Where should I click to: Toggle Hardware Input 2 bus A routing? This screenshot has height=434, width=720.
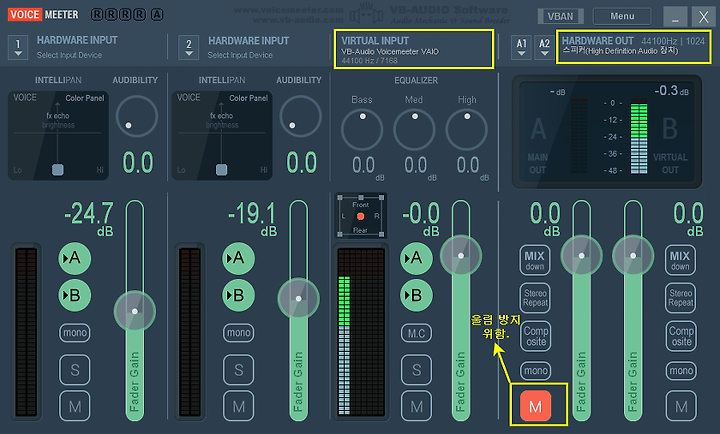[238, 258]
